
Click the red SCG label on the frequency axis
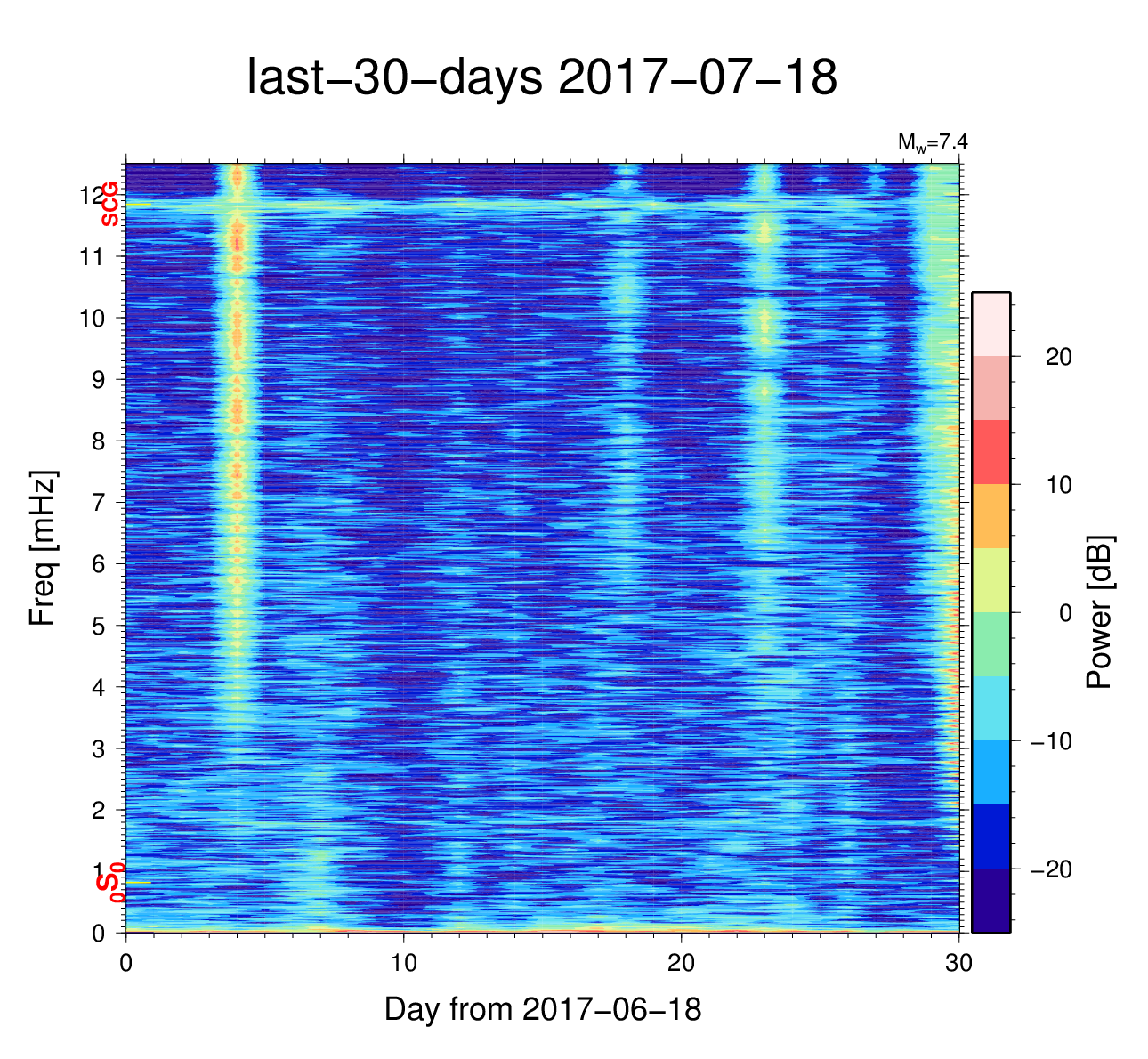click(x=109, y=205)
